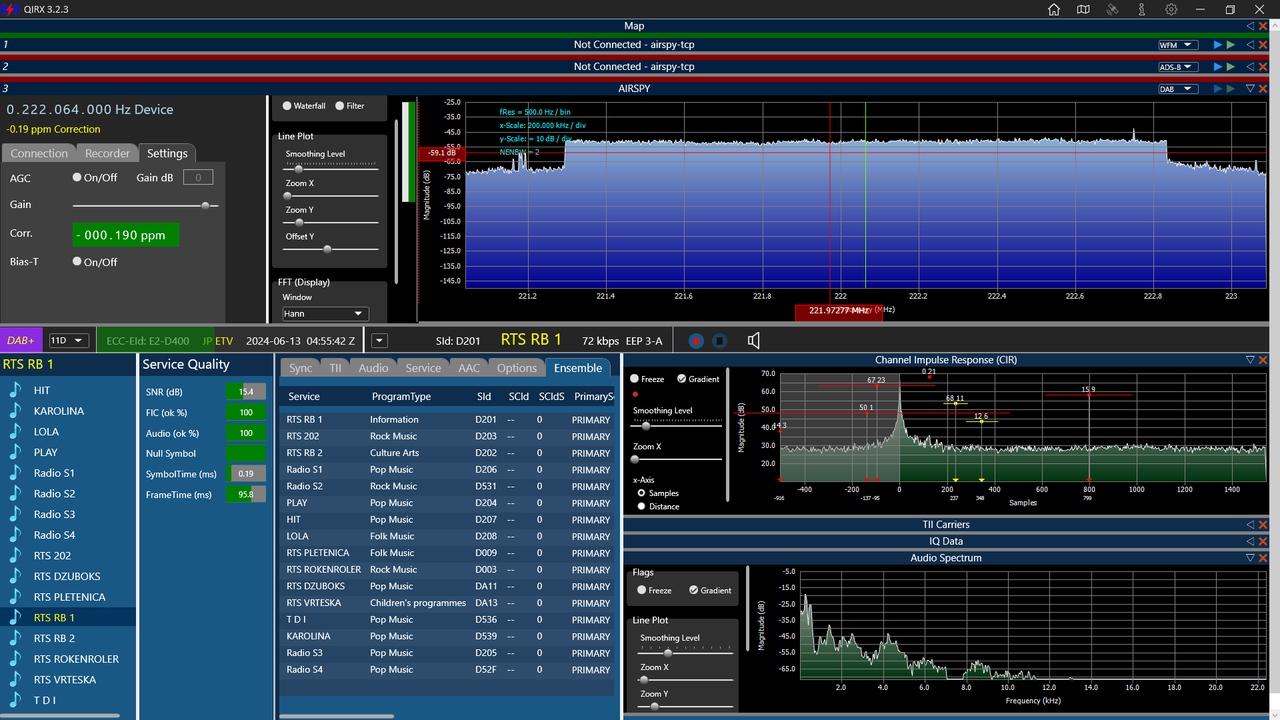Switch to the TII tab
This screenshot has height=720, width=1280.
[335, 368]
